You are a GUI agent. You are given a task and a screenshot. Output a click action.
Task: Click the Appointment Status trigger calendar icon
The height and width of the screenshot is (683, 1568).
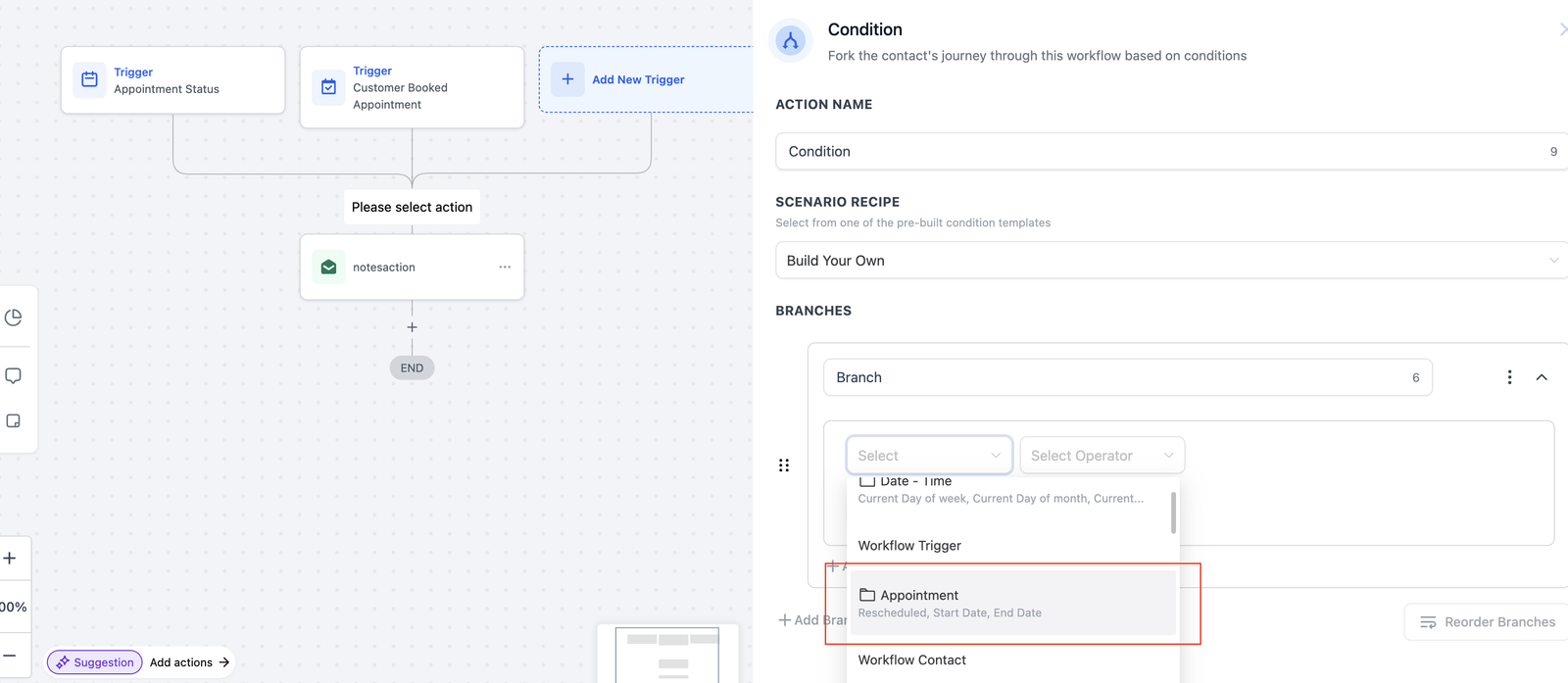click(x=89, y=79)
